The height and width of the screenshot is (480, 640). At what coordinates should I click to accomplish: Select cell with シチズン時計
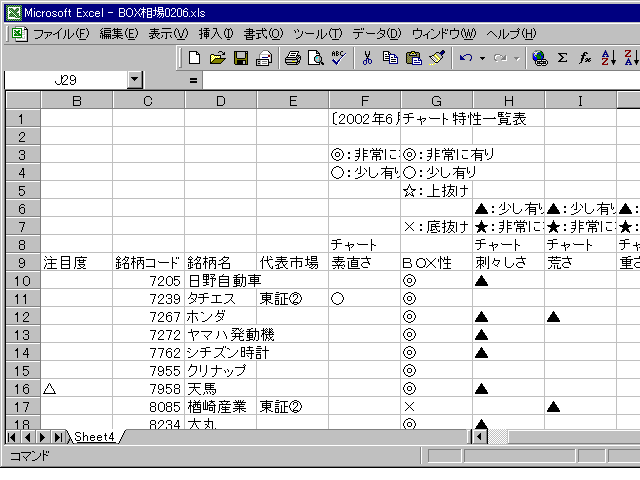(221, 353)
